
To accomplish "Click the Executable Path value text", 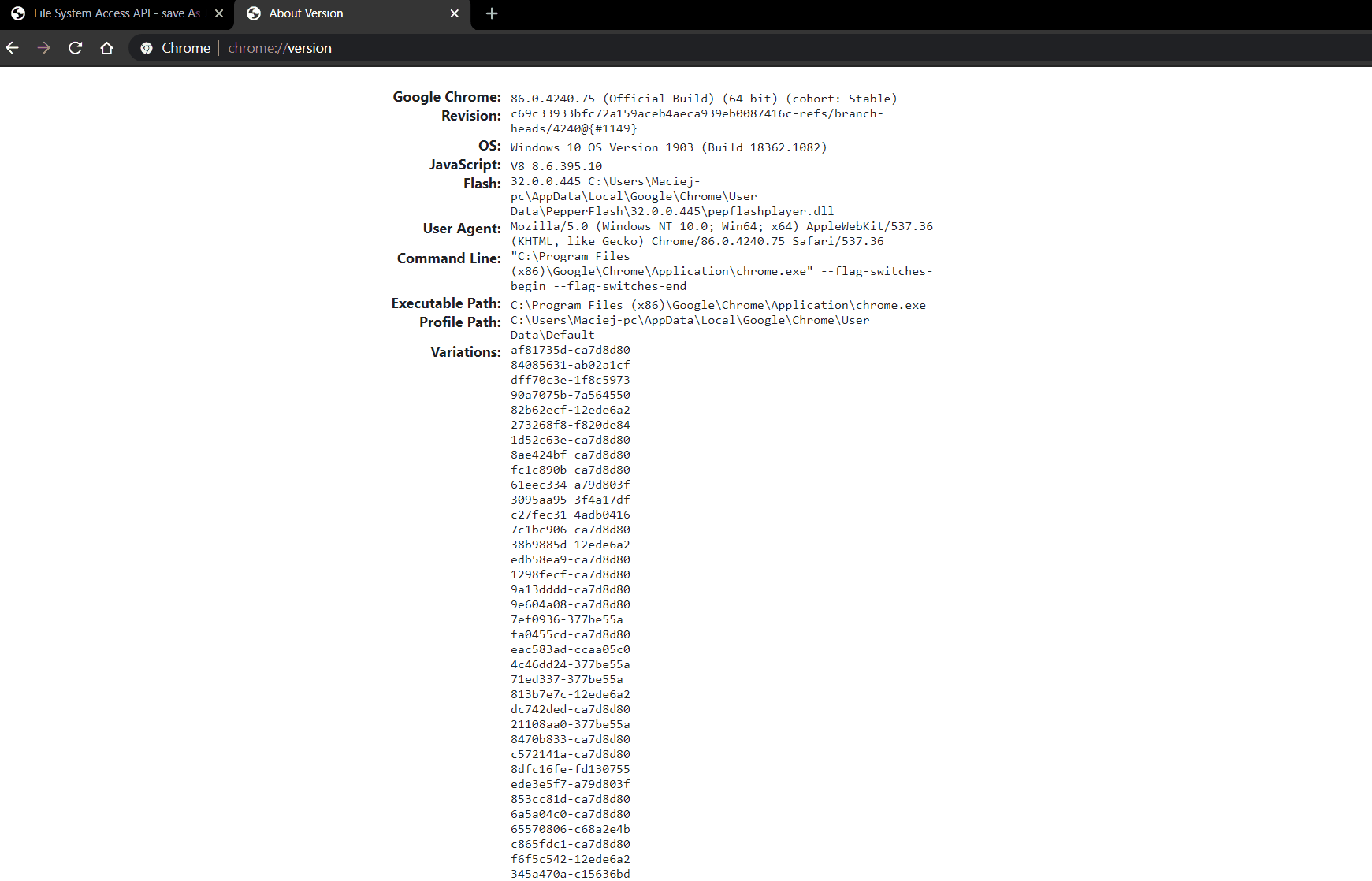I will tap(717, 305).
